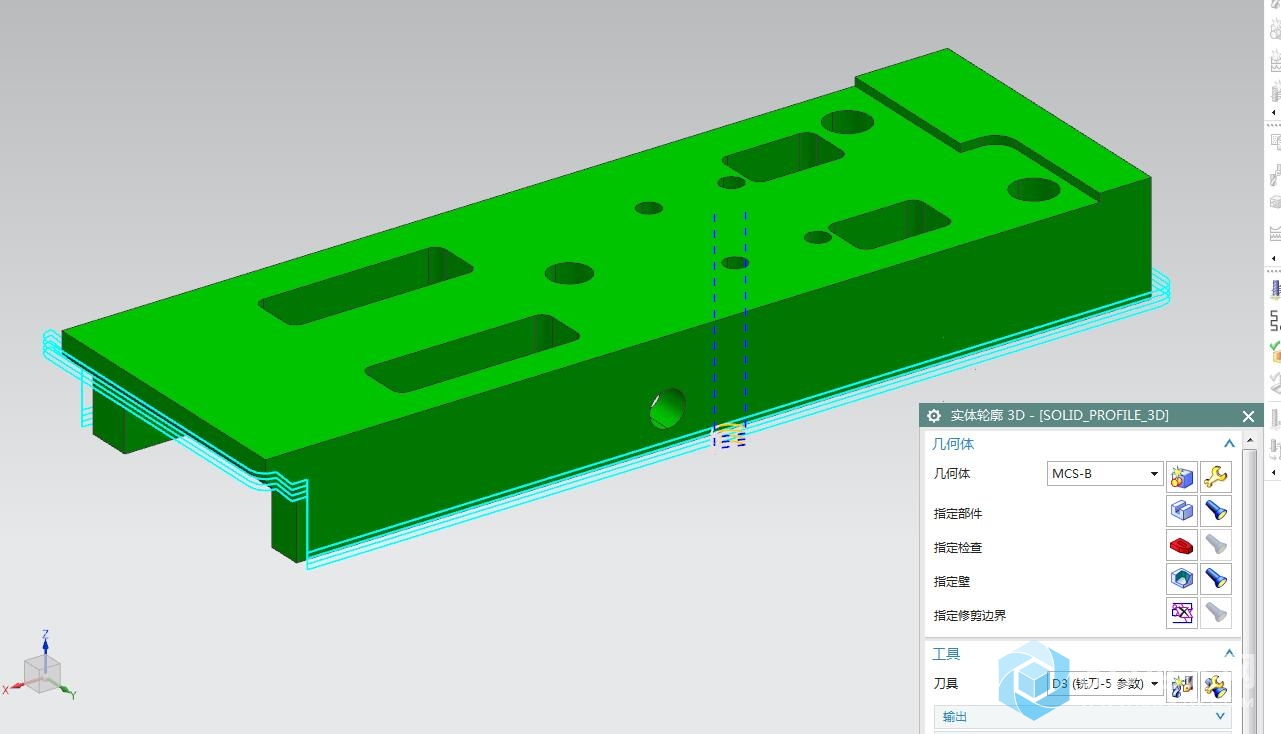1281x734 pixels.
Task: Click the edit tool wrench icon
Action: tap(1216, 686)
